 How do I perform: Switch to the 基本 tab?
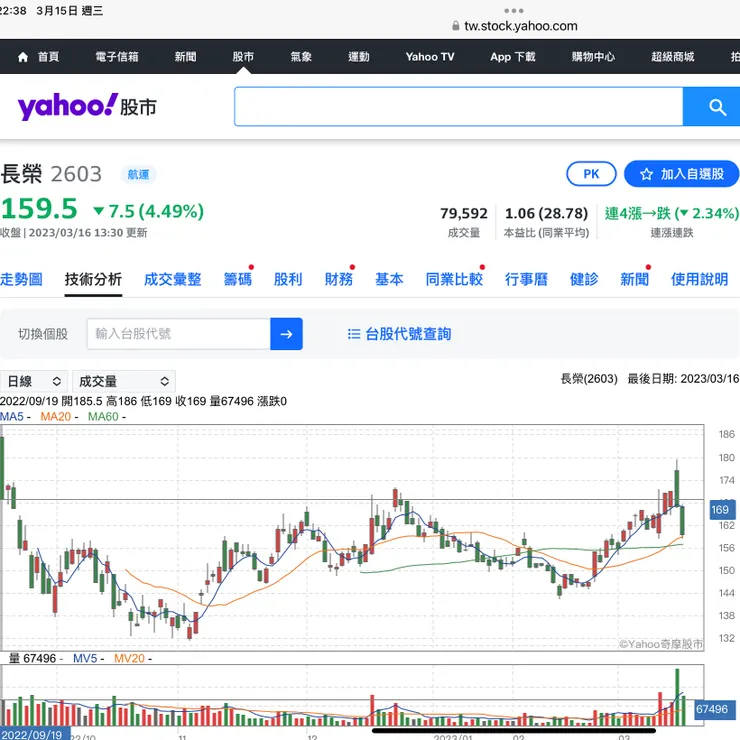coord(389,279)
